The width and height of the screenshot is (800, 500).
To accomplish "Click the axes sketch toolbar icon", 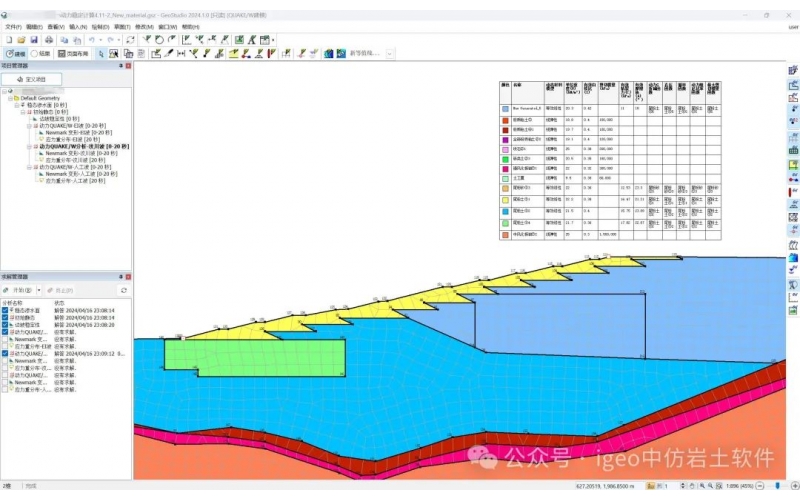I will (187, 40).
